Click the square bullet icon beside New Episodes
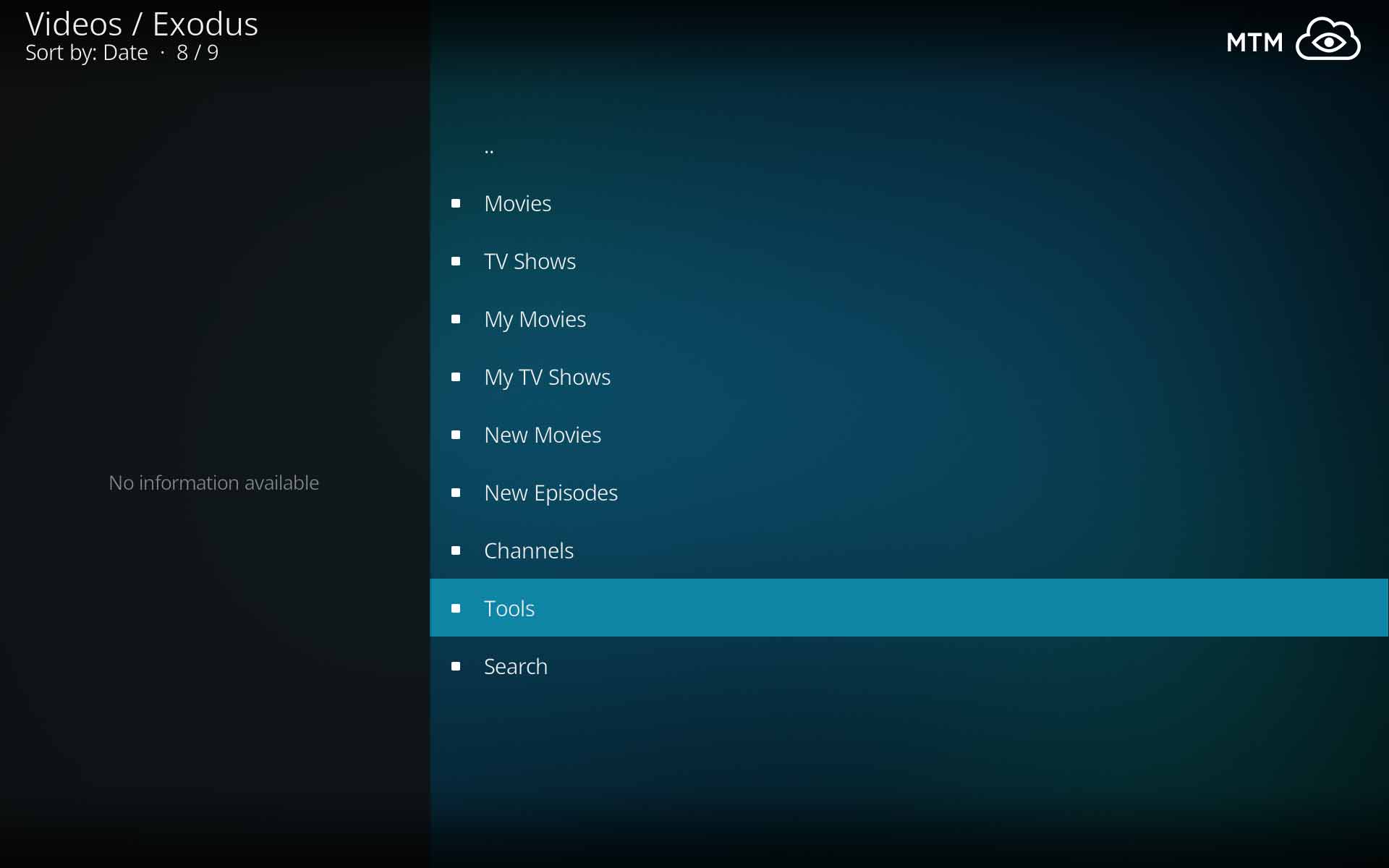This screenshot has width=1389, height=868. [456, 493]
